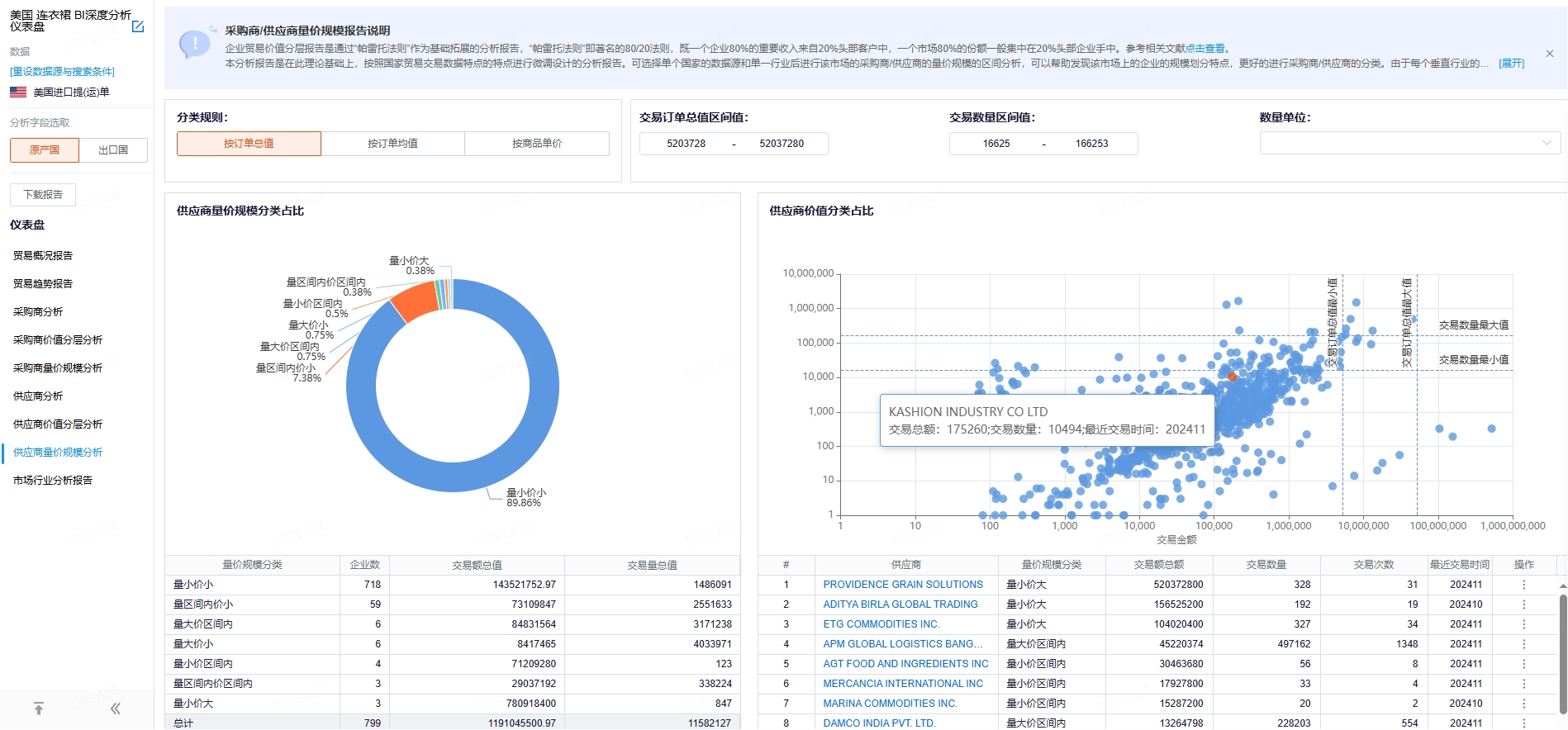
Task: Open supplier PROVIDENCE GRAIN SOLUTIONS link
Action: pos(903,585)
